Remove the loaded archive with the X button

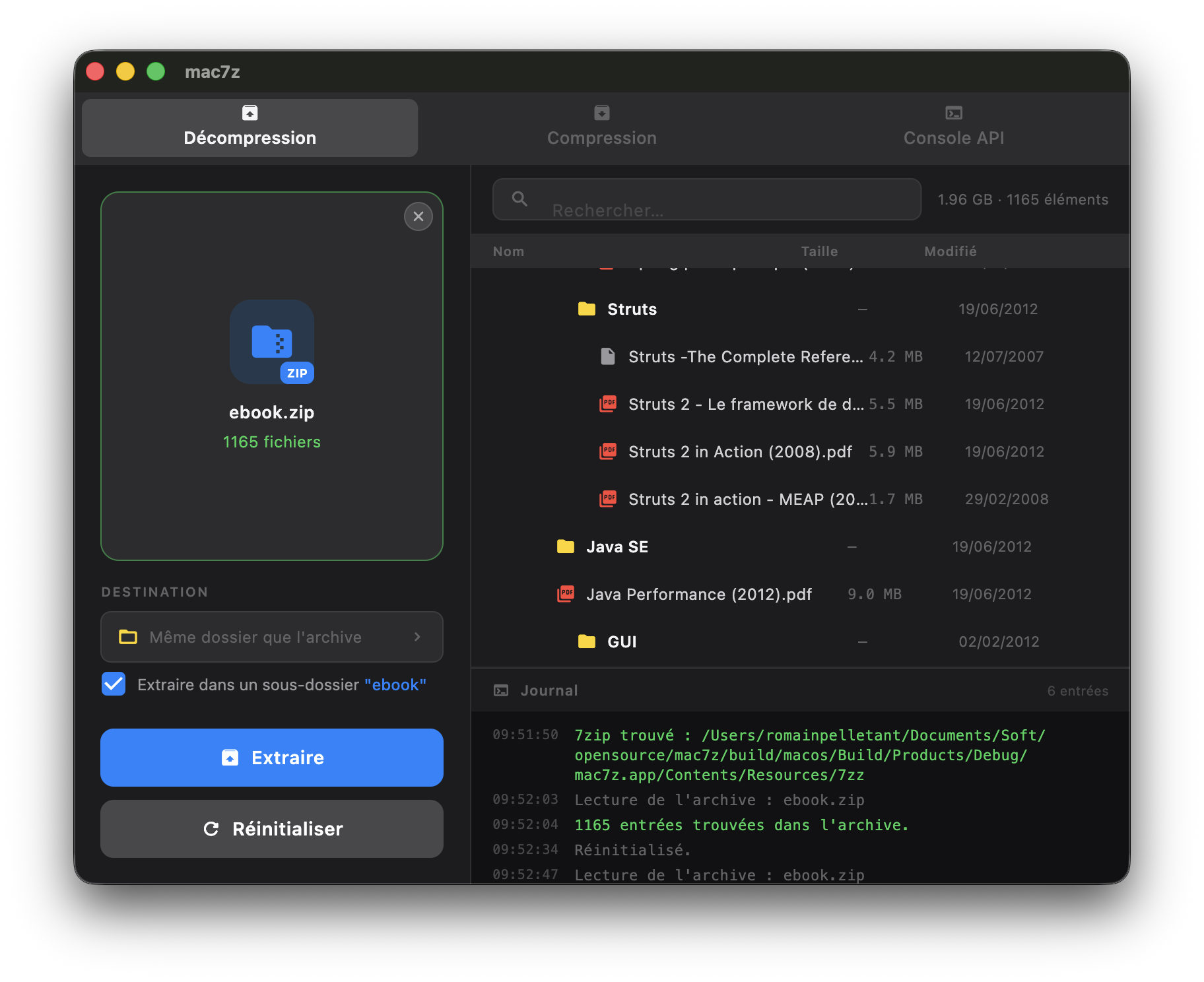(418, 216)
